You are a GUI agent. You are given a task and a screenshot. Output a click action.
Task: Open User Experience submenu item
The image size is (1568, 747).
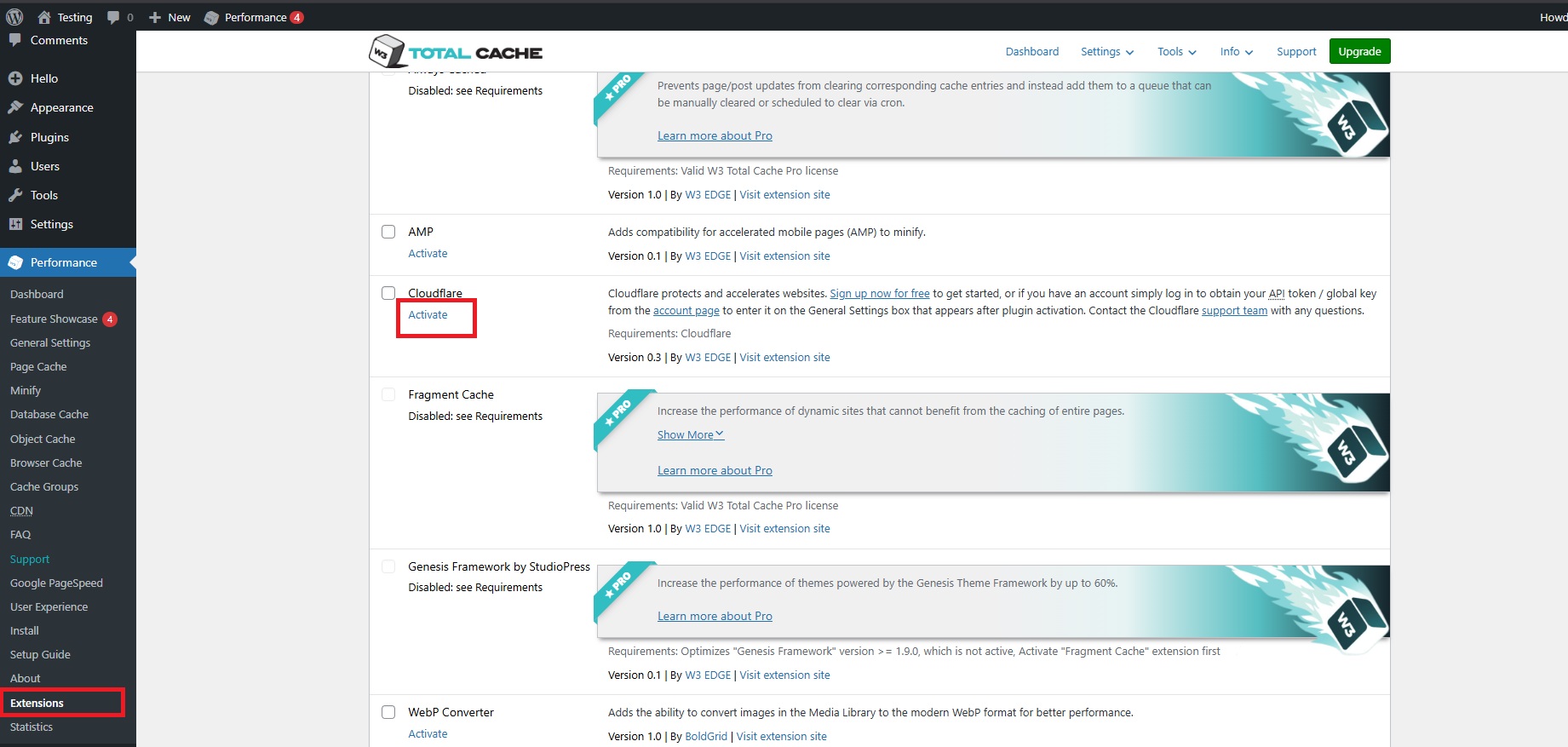tap(49, 606)
